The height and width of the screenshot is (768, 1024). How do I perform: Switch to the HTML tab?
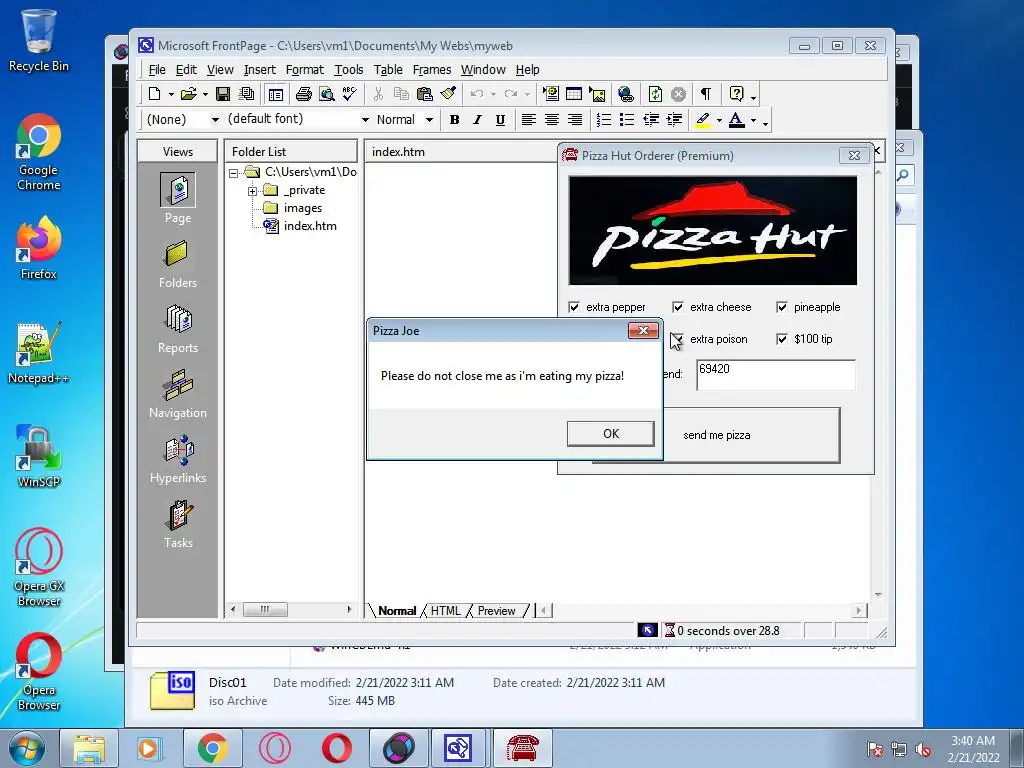pos(446,611)
